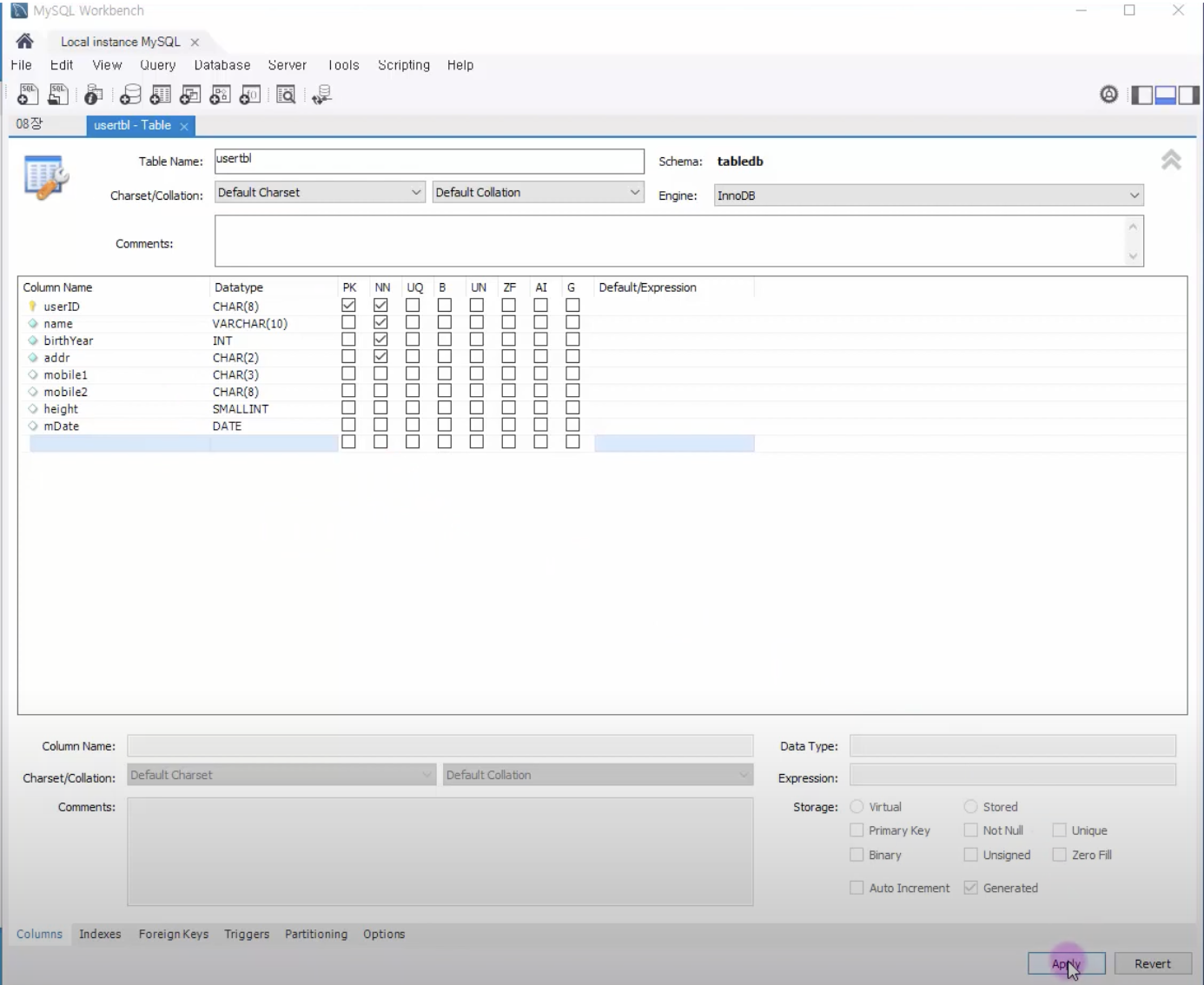Enable the NN checkbox for mobile1
Screen dimensions: 1204x985
coord(380,374)
